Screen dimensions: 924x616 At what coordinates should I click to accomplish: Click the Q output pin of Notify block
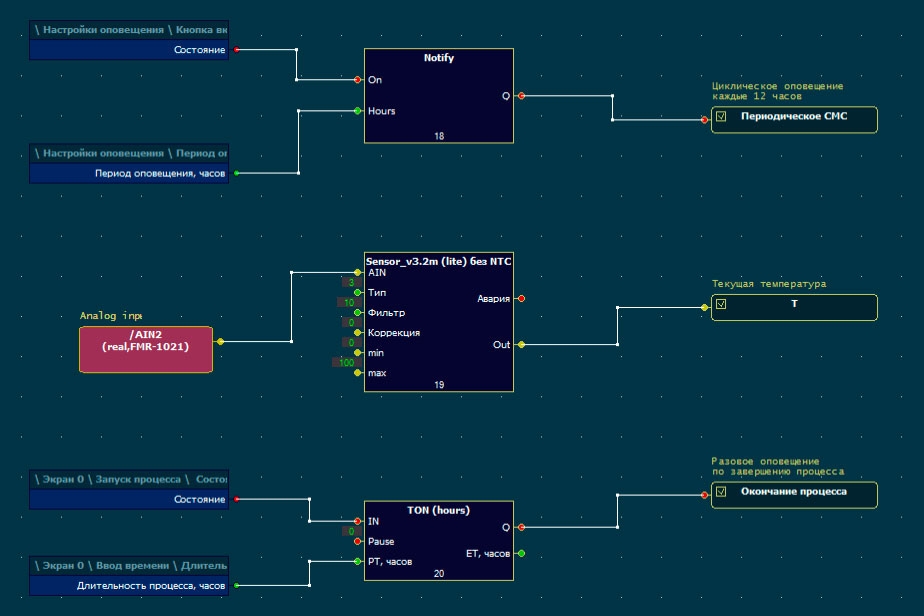point(522,95)
